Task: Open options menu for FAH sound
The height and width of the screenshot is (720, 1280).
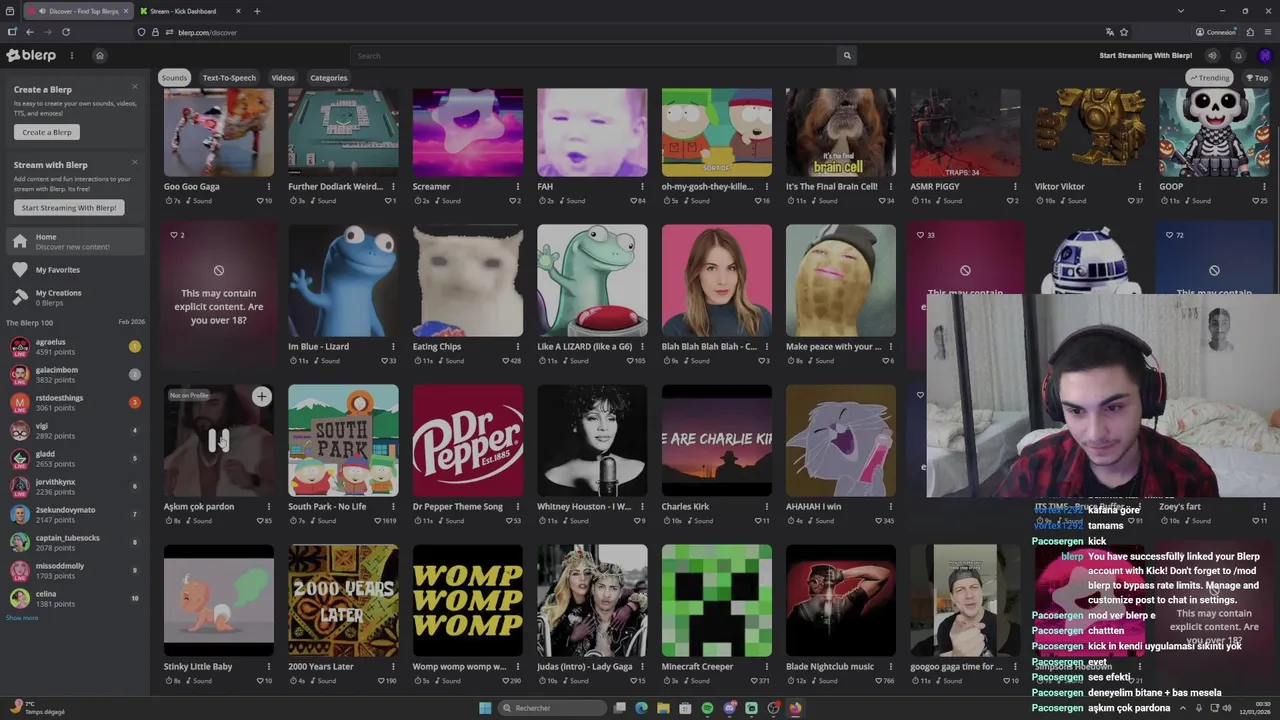Action: point(642,187)
